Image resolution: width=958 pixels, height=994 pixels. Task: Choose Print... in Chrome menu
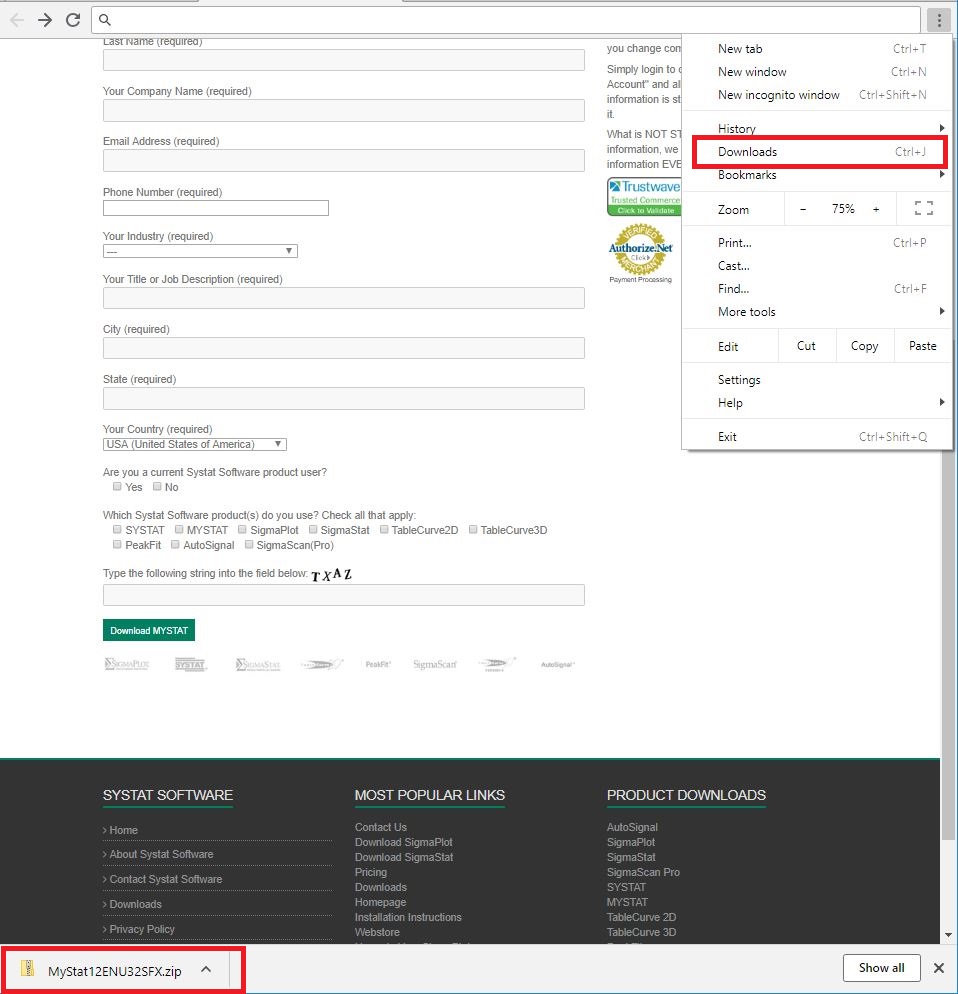[817, 243]
